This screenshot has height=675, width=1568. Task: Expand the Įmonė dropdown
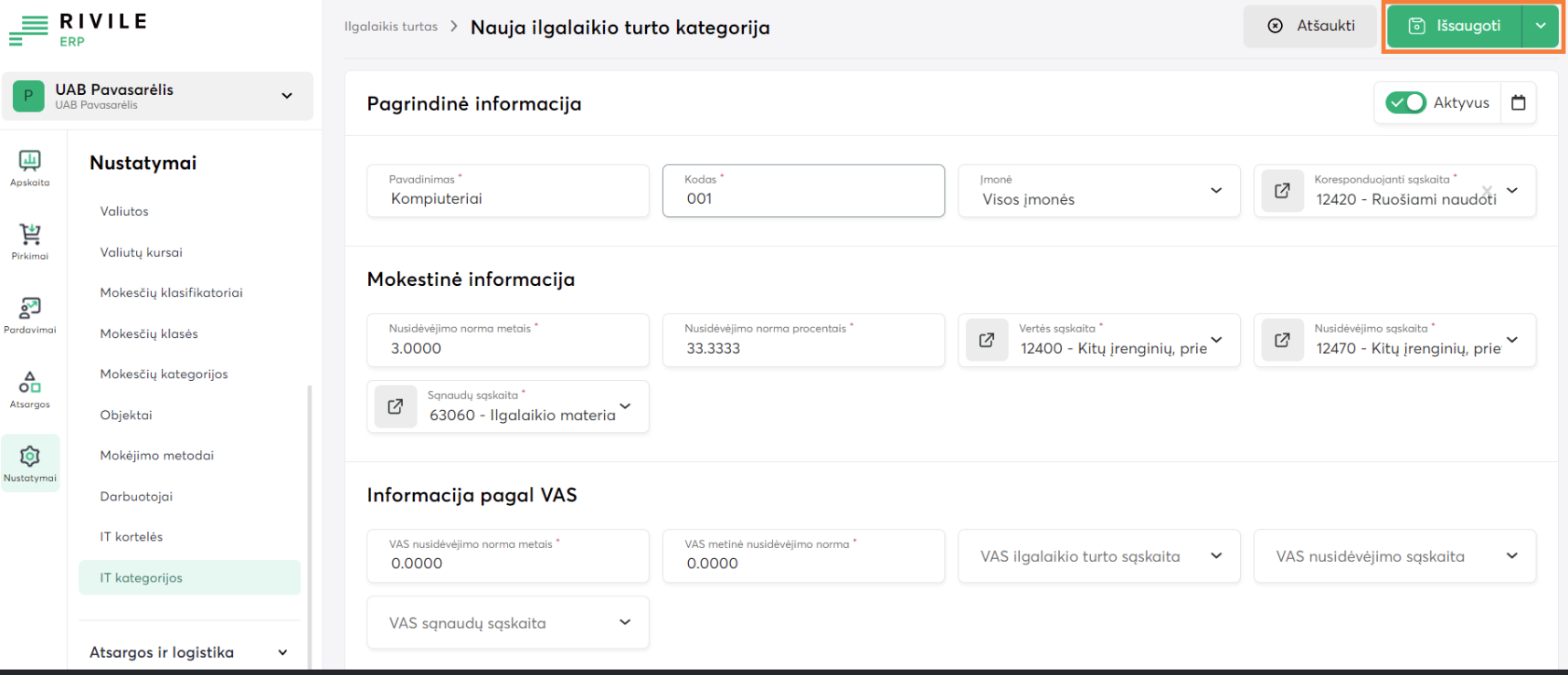pos(1215,191)
